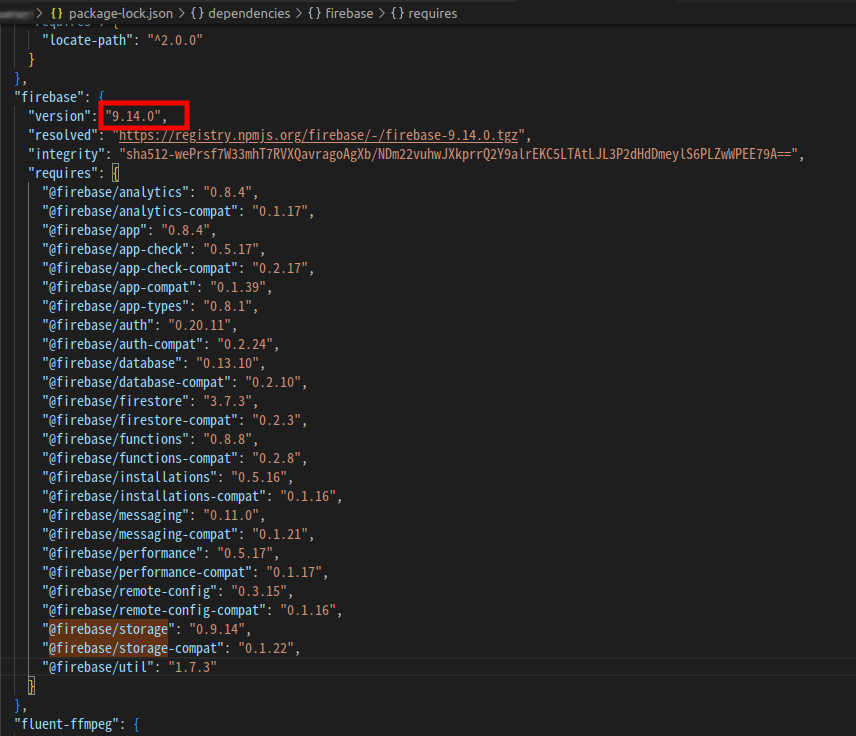Click "@firebase/performance-compat" key
Screen dimensions: 856x736
pyautogui.click(x=147, y=572)
